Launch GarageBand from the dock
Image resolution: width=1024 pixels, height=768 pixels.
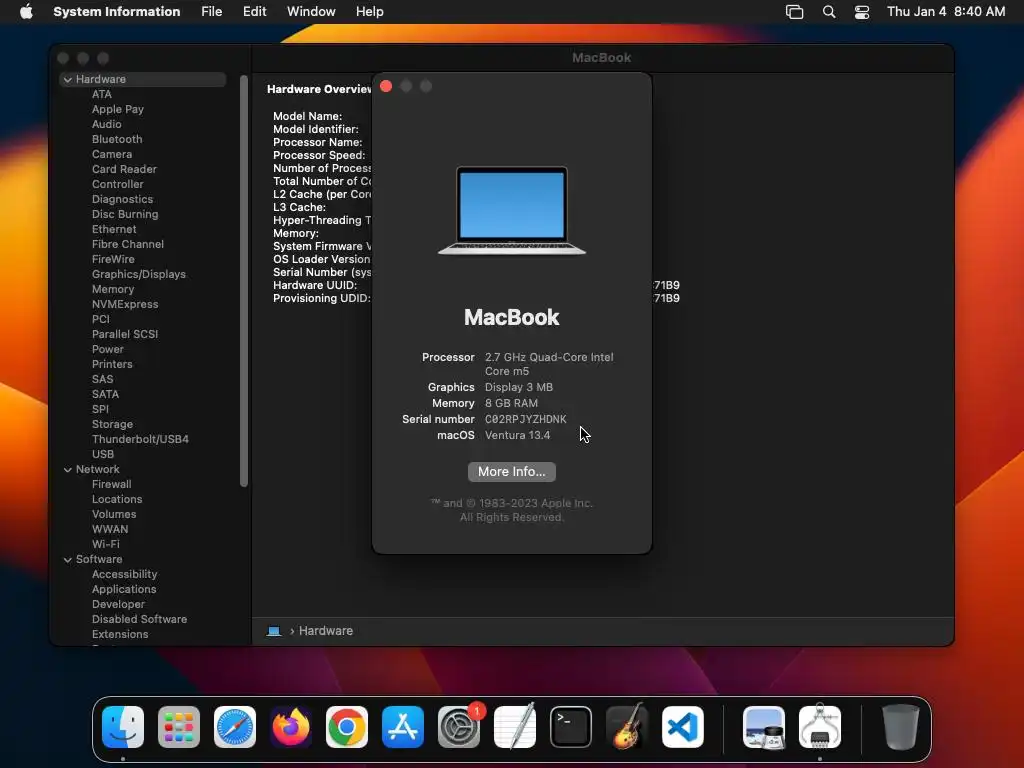(x=627, y=727)
